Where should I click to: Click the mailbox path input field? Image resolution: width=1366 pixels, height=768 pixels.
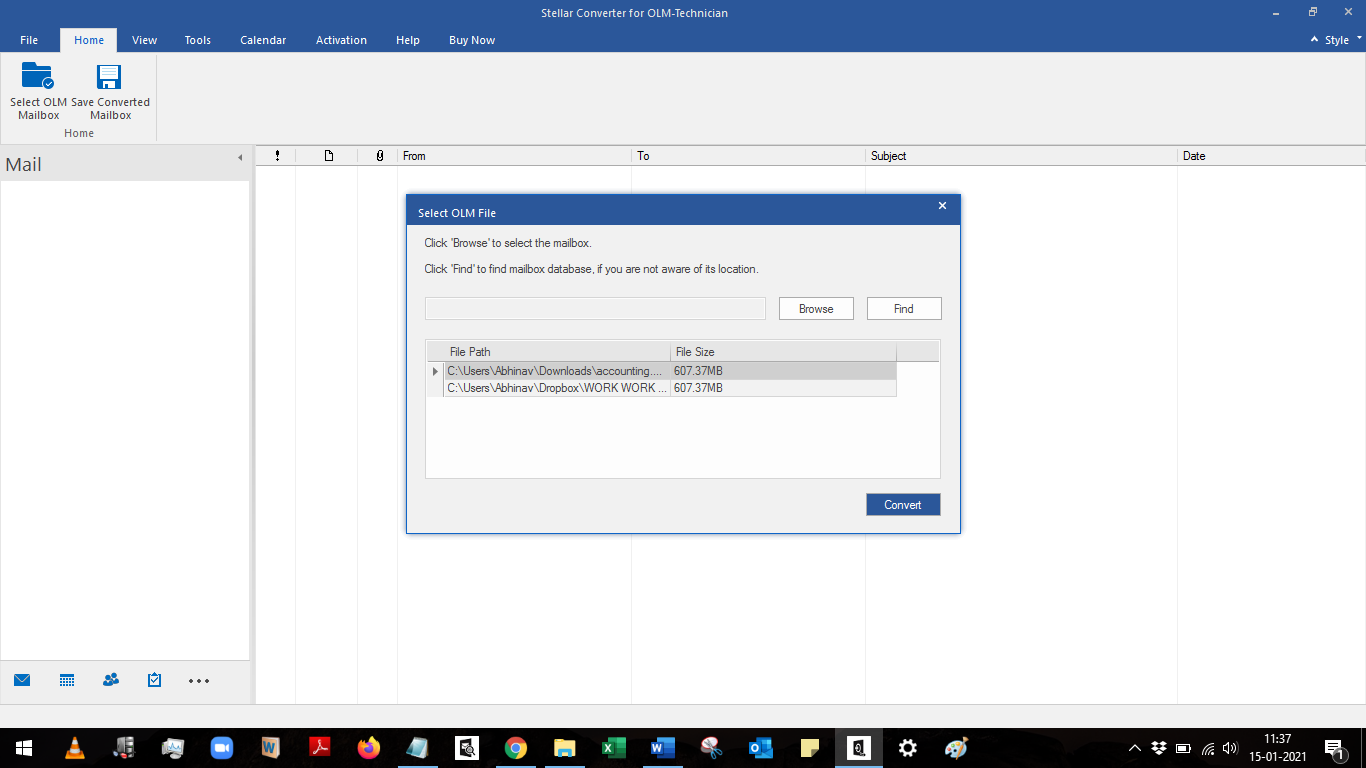[595, 309]
